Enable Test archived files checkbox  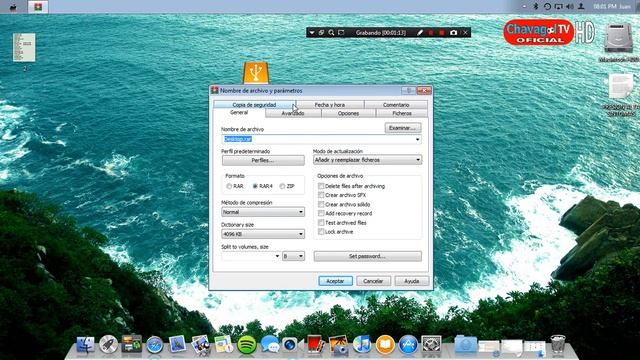(x=321, y=222)
